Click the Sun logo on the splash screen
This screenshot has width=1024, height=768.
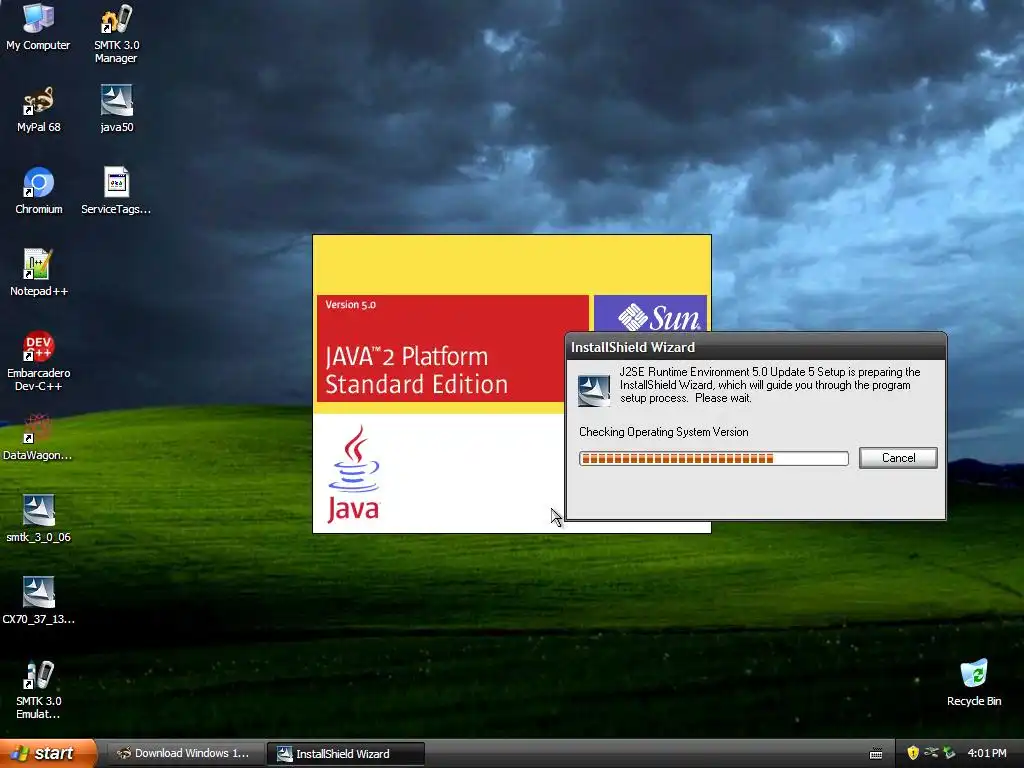click(x=660, y=318)
